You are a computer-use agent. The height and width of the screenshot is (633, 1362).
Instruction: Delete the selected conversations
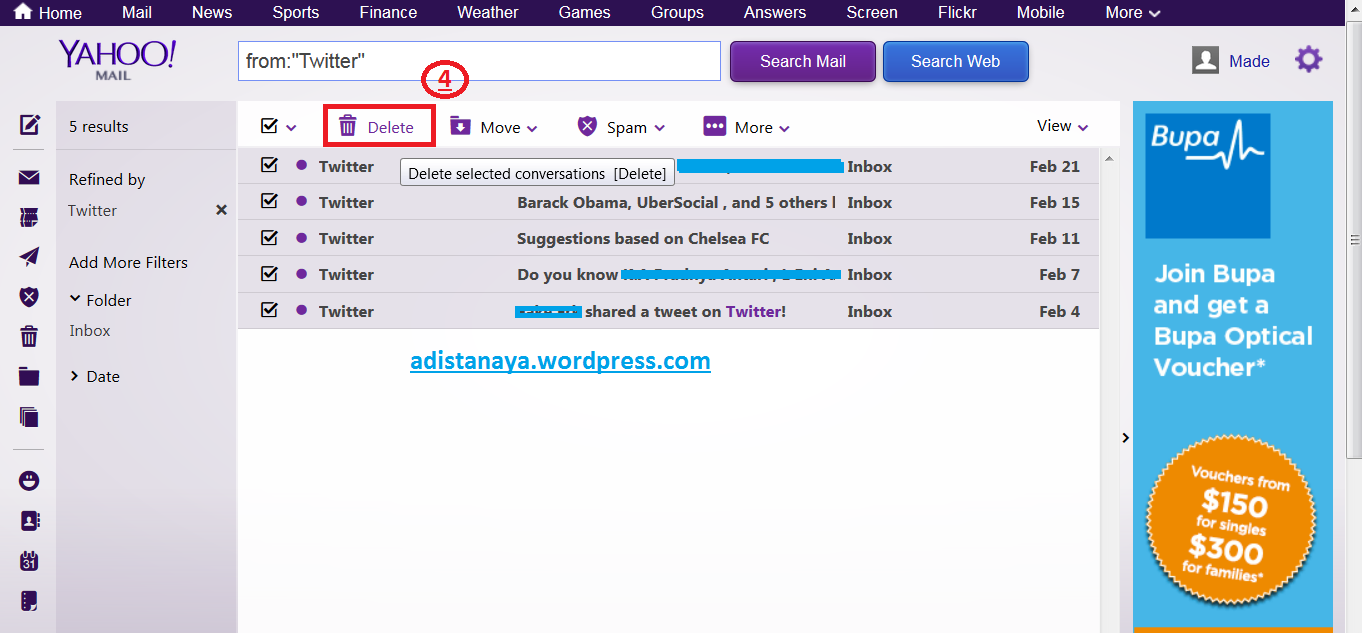coord(378,126)
